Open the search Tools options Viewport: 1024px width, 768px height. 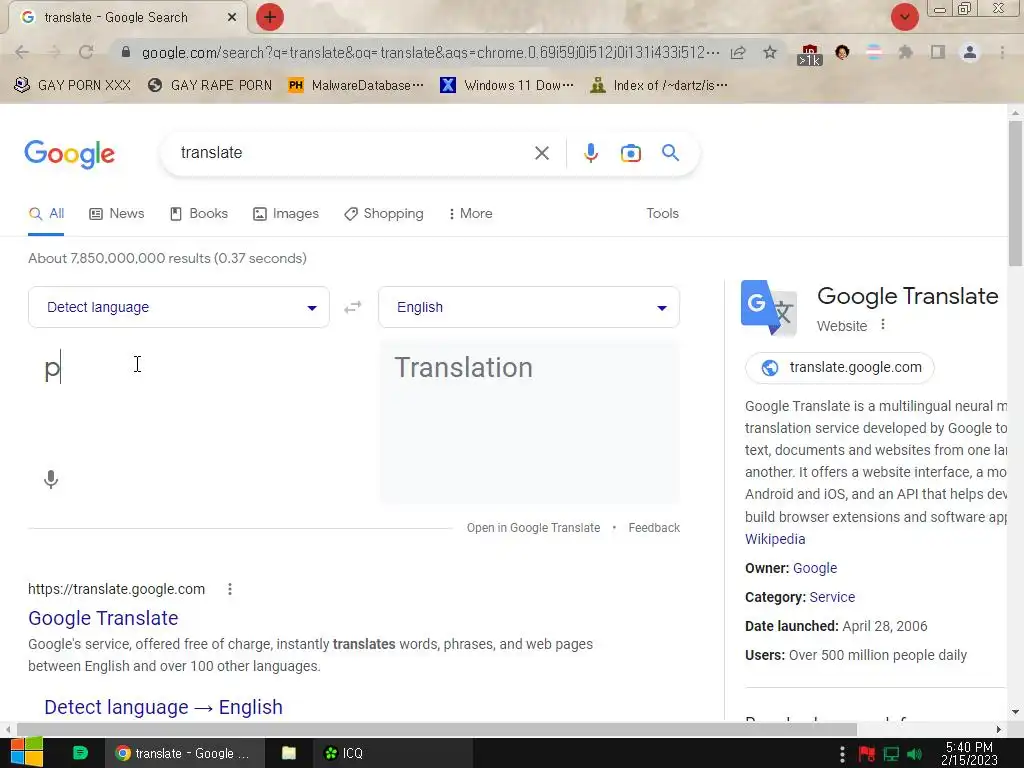[662, 214]
